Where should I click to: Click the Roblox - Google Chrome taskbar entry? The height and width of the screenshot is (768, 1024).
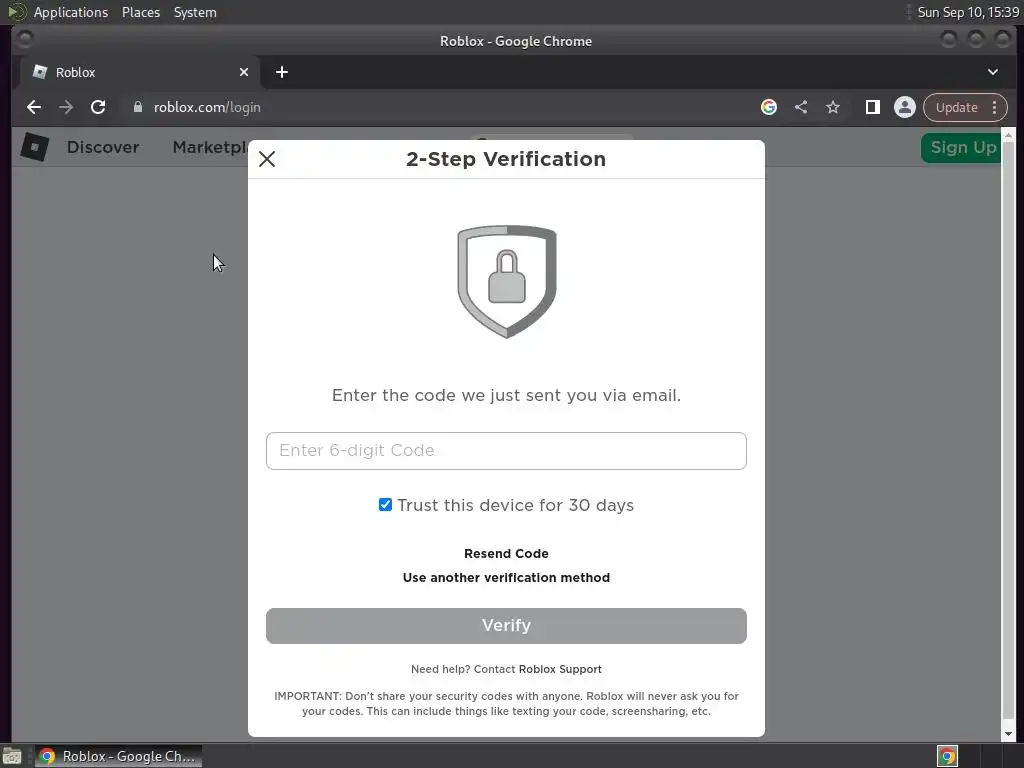click(118, 756)
